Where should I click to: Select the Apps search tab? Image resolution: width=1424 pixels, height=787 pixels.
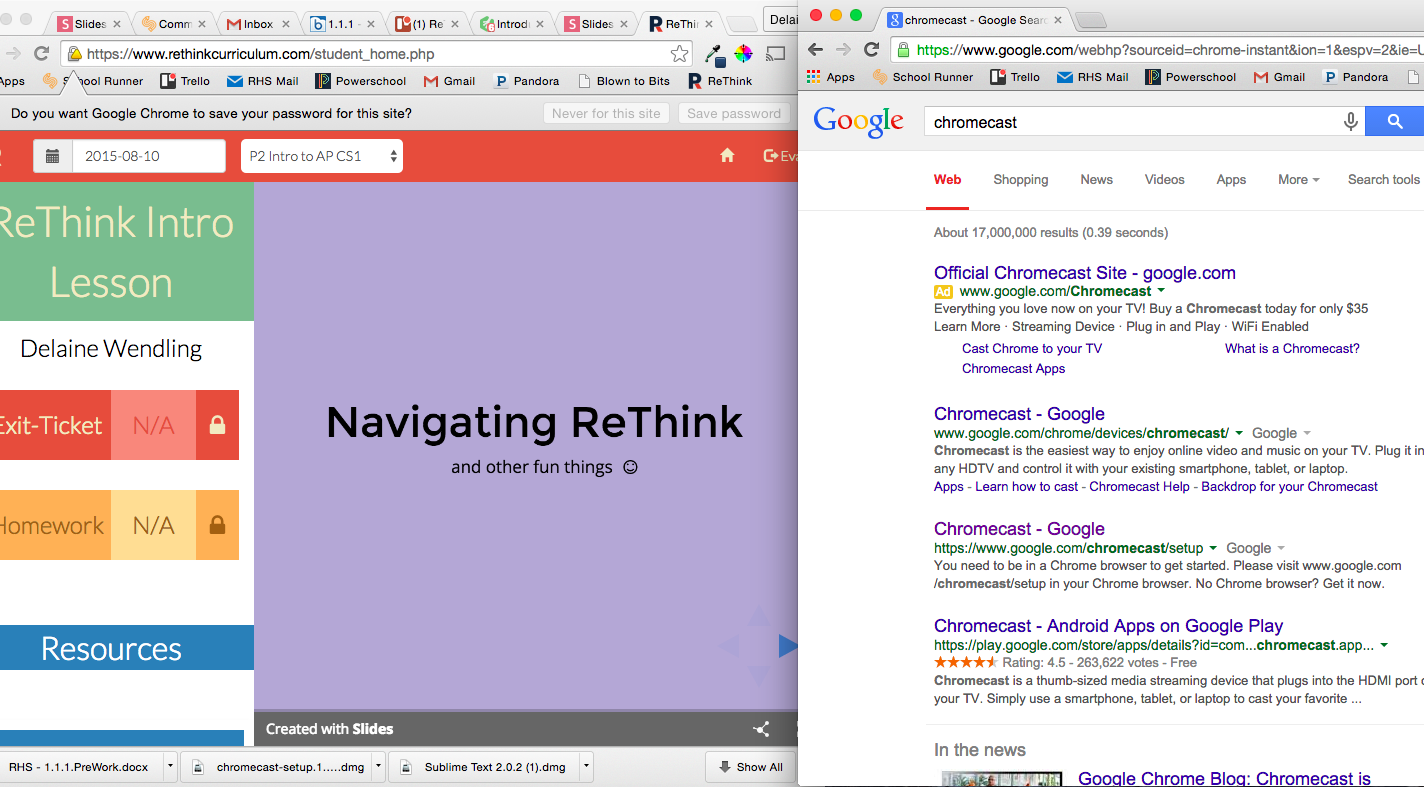click(x=1231, y=180)
